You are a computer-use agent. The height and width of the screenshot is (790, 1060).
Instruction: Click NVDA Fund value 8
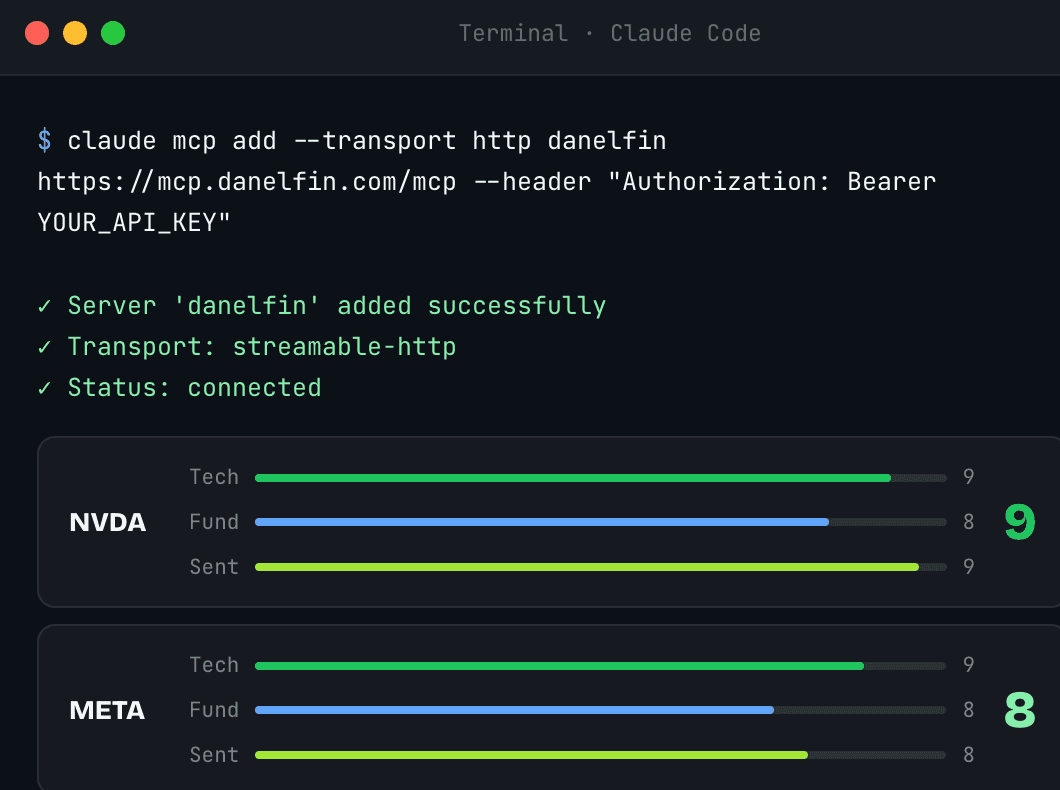(x=969, y=522)
